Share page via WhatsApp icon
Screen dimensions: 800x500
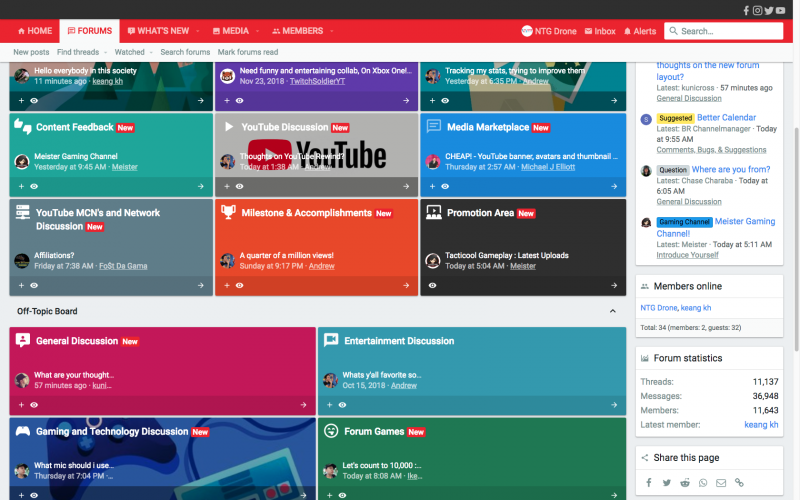[702, 483]
